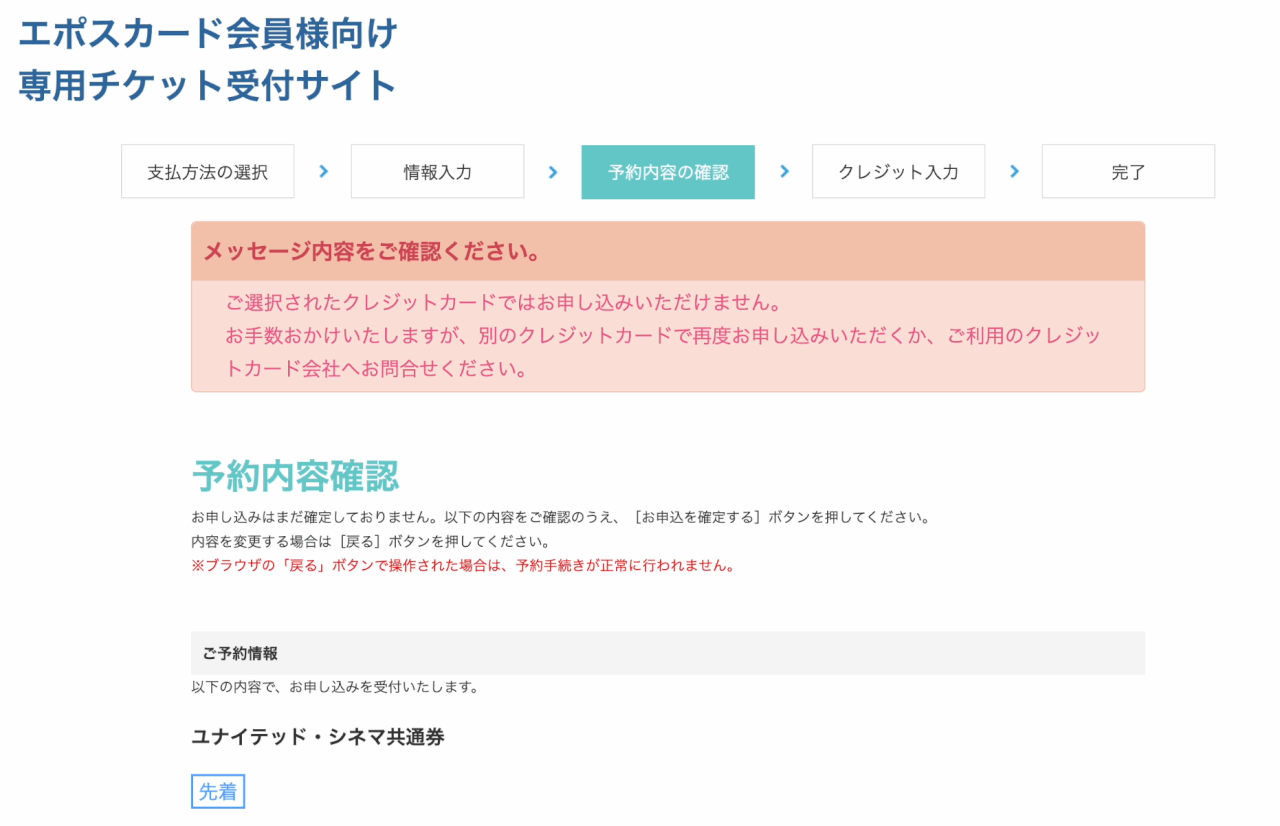This screenshot has width=1280, height=826.
Task: Click the arrow icon after クレジット入力
Action: pyautogui.click(x=1014, y=172)
